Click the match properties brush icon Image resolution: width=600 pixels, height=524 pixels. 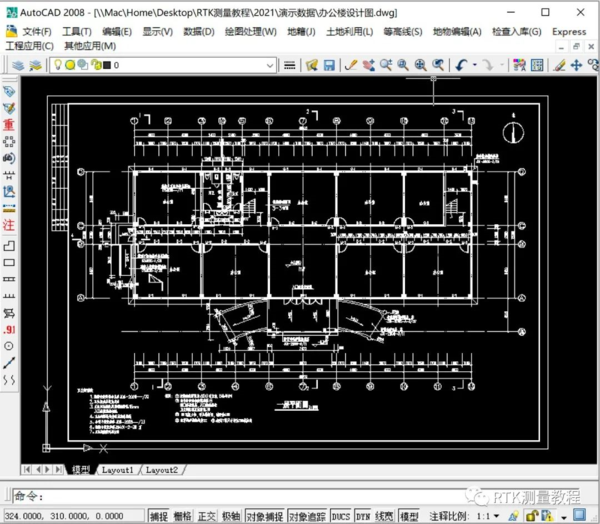click(x=559, y=65)
